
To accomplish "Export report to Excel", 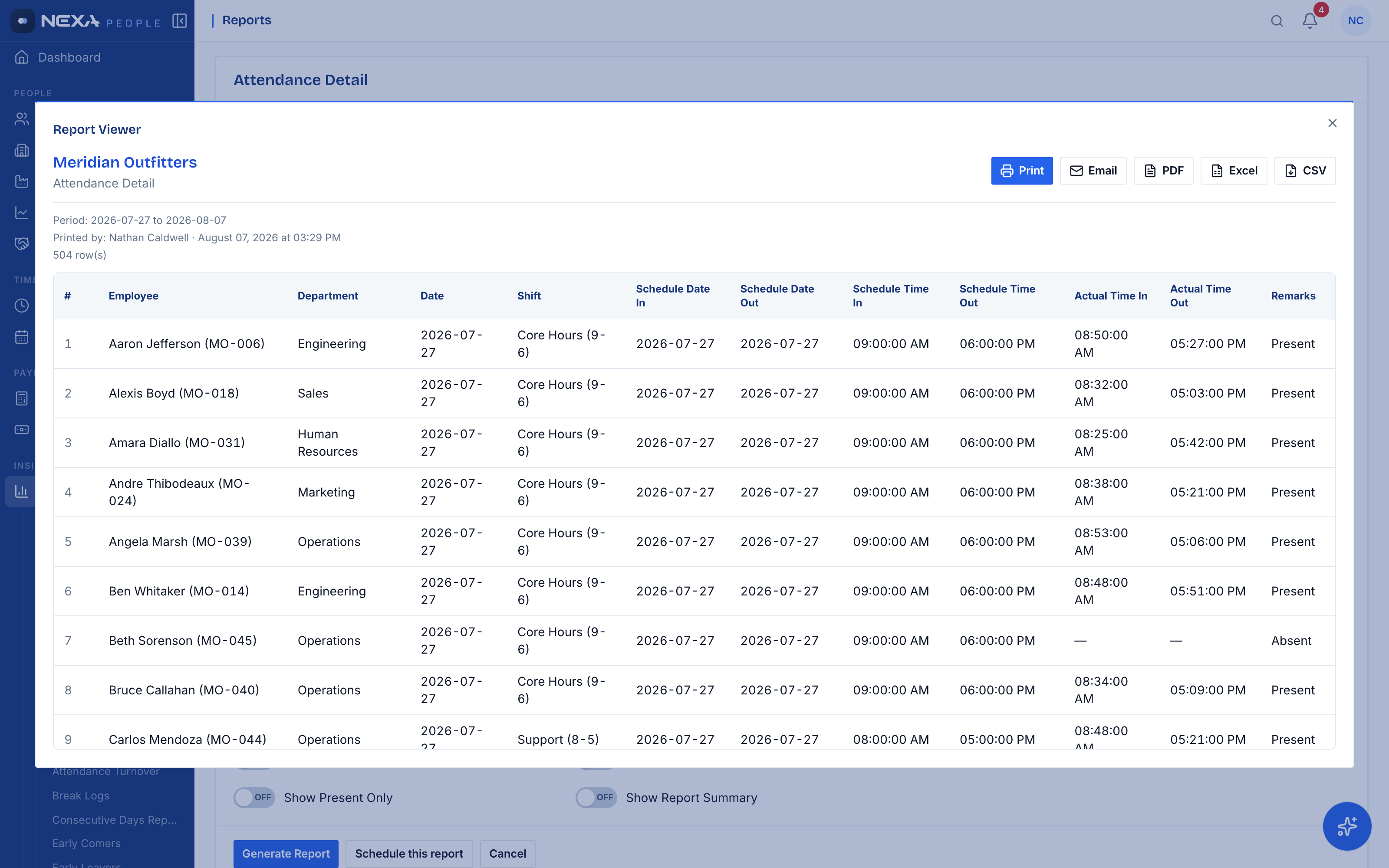I will (1234, 171).
